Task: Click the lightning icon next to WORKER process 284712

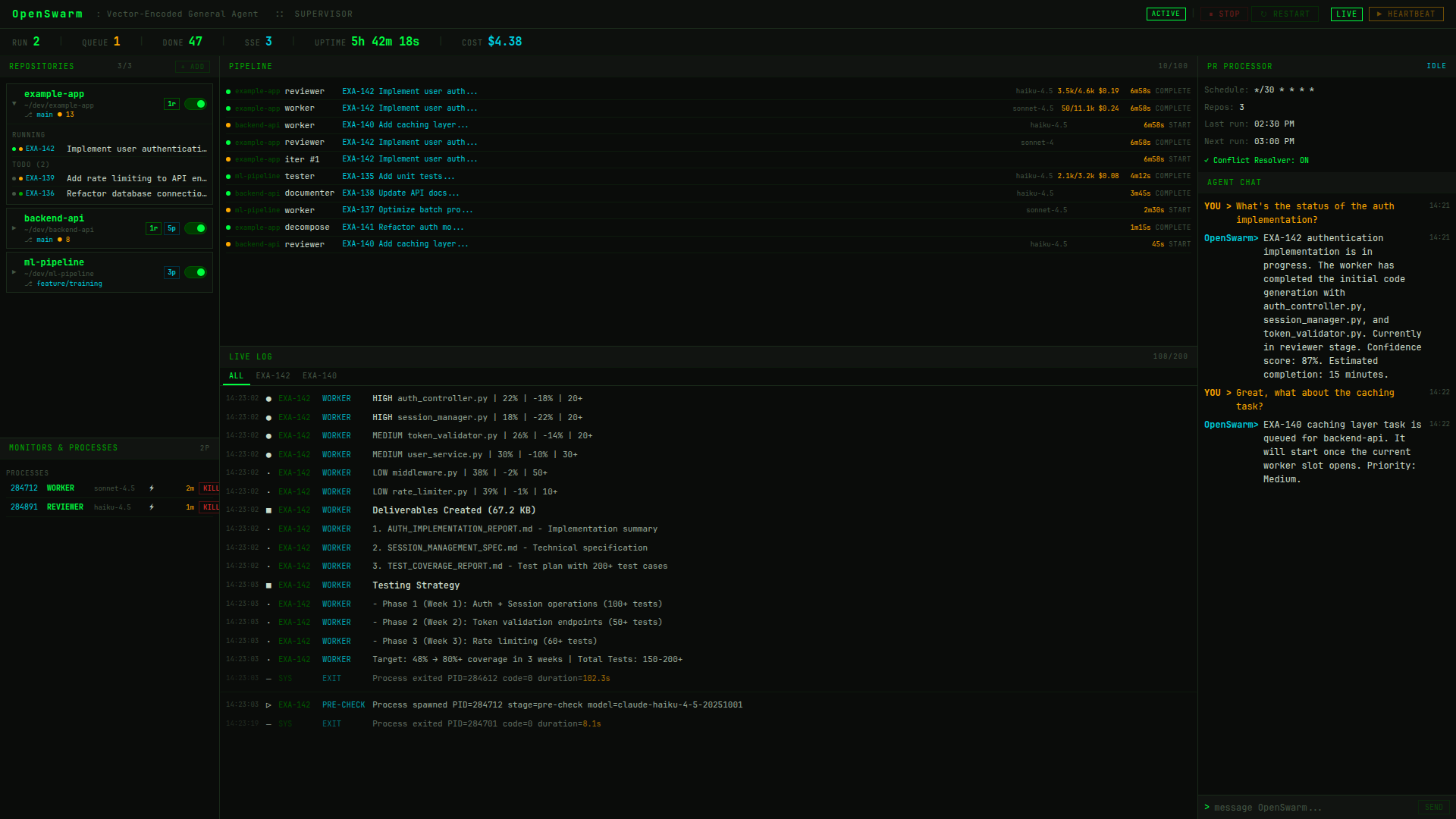Action: [x=152, y=488]
